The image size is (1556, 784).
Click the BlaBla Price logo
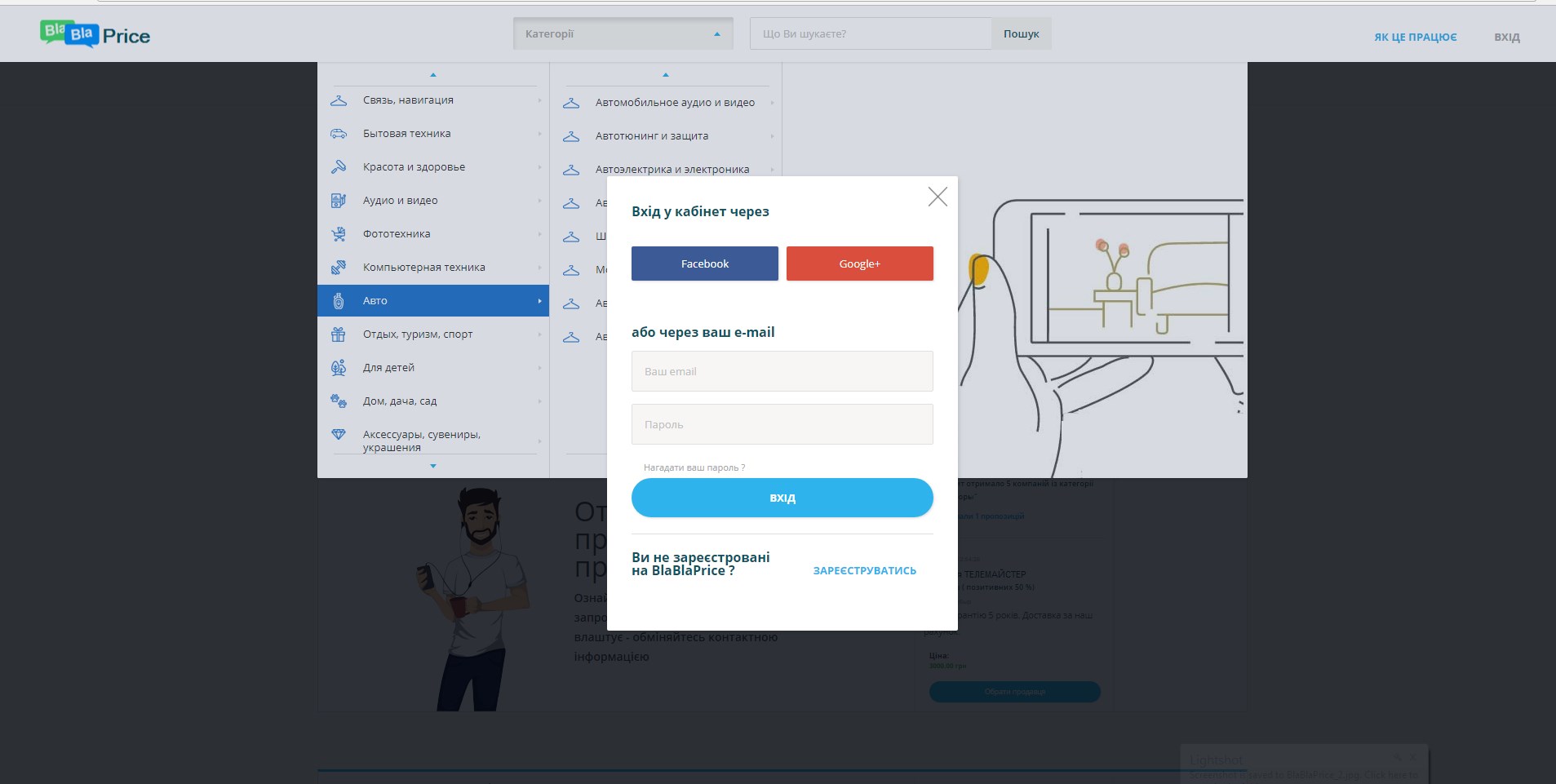[95, 34]
